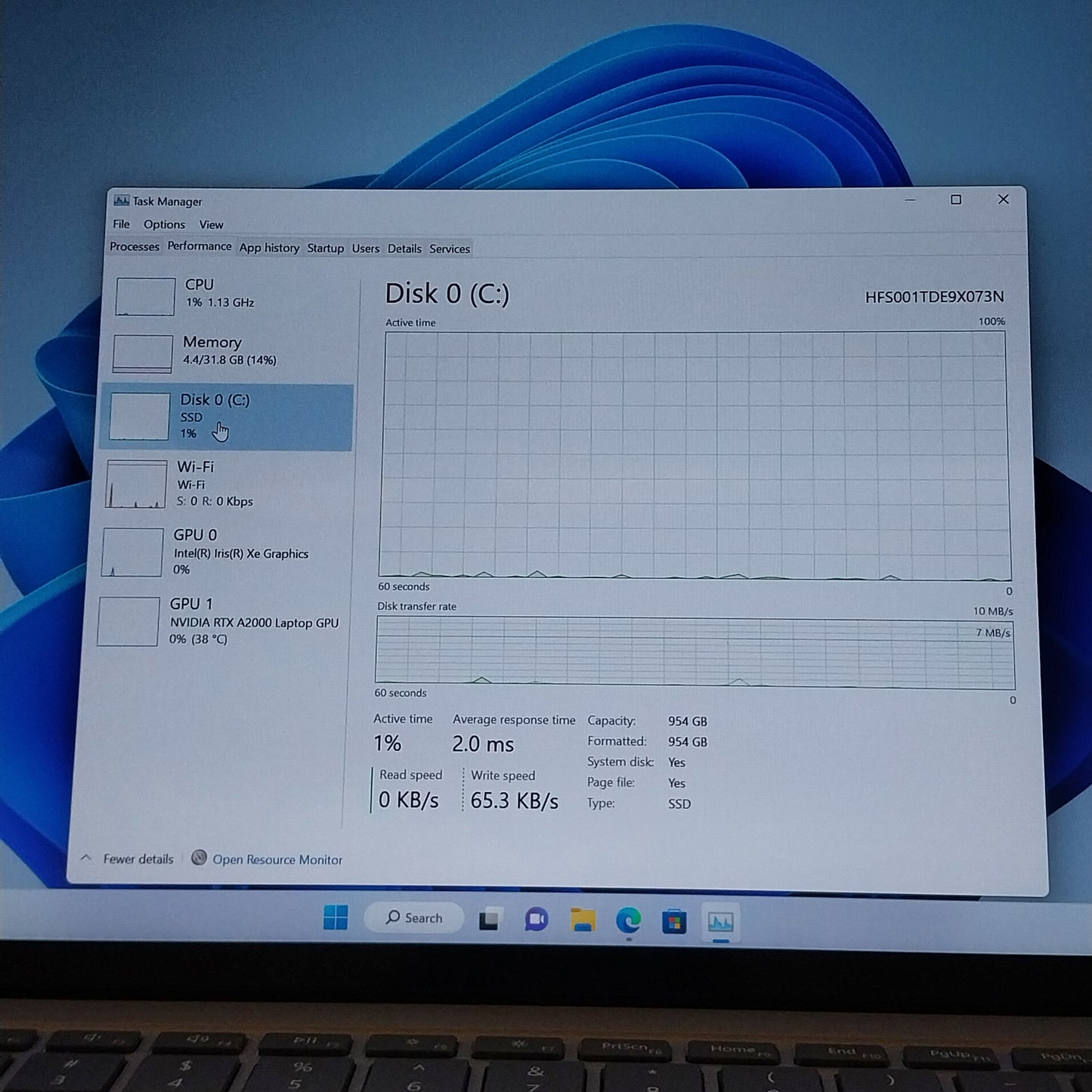Select the Memory performance entry
Image resolution: width=1092 pixels, height=1092 pixels.
point(229,353)
